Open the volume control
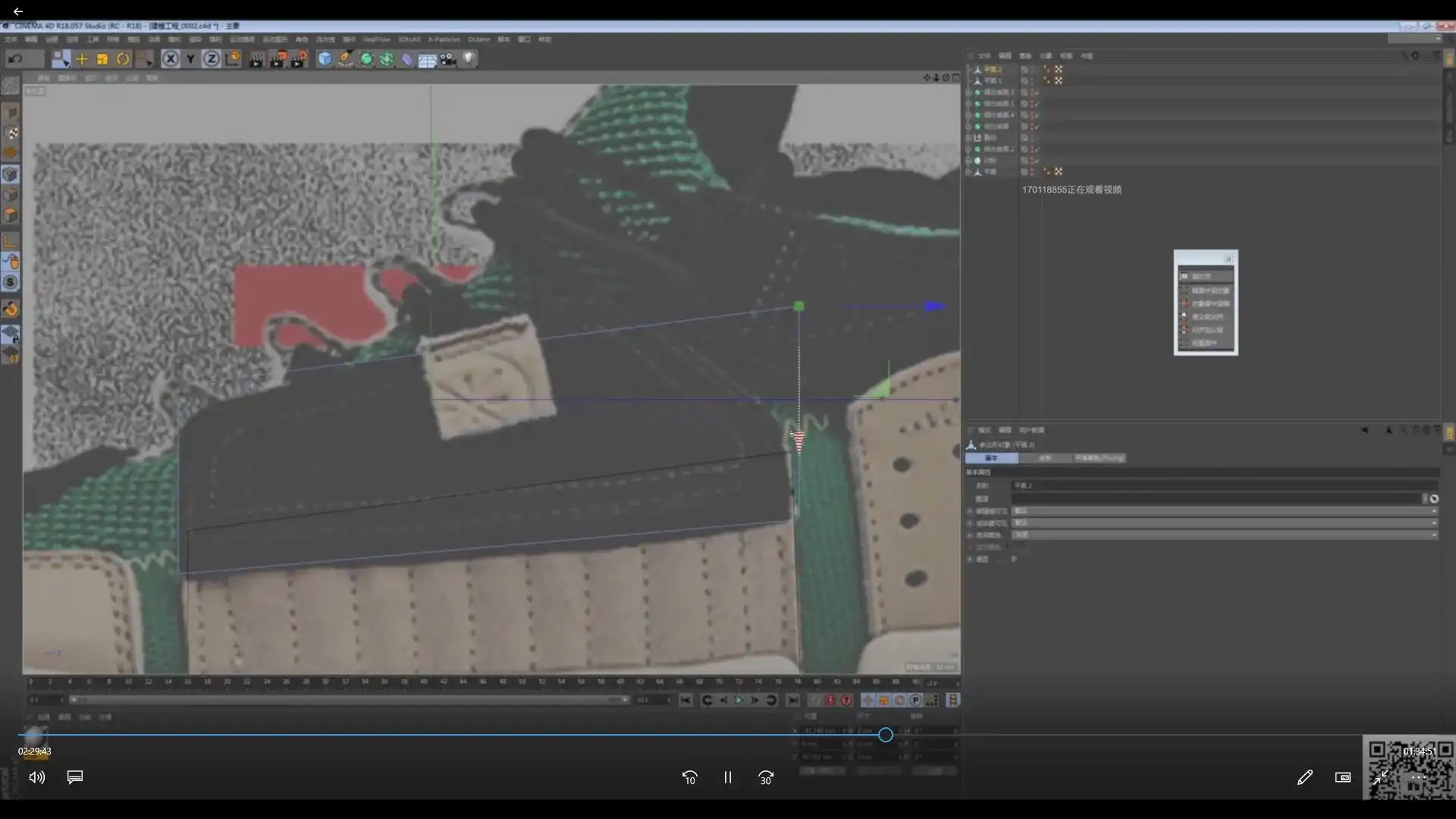1456x819 pixels. click(36, 777)
